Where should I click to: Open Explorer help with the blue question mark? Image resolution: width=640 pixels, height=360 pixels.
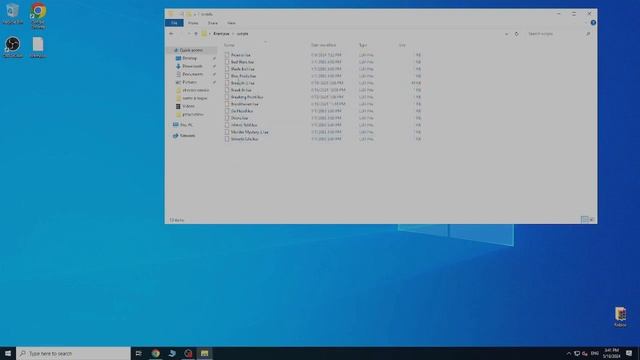coord(593,23)
